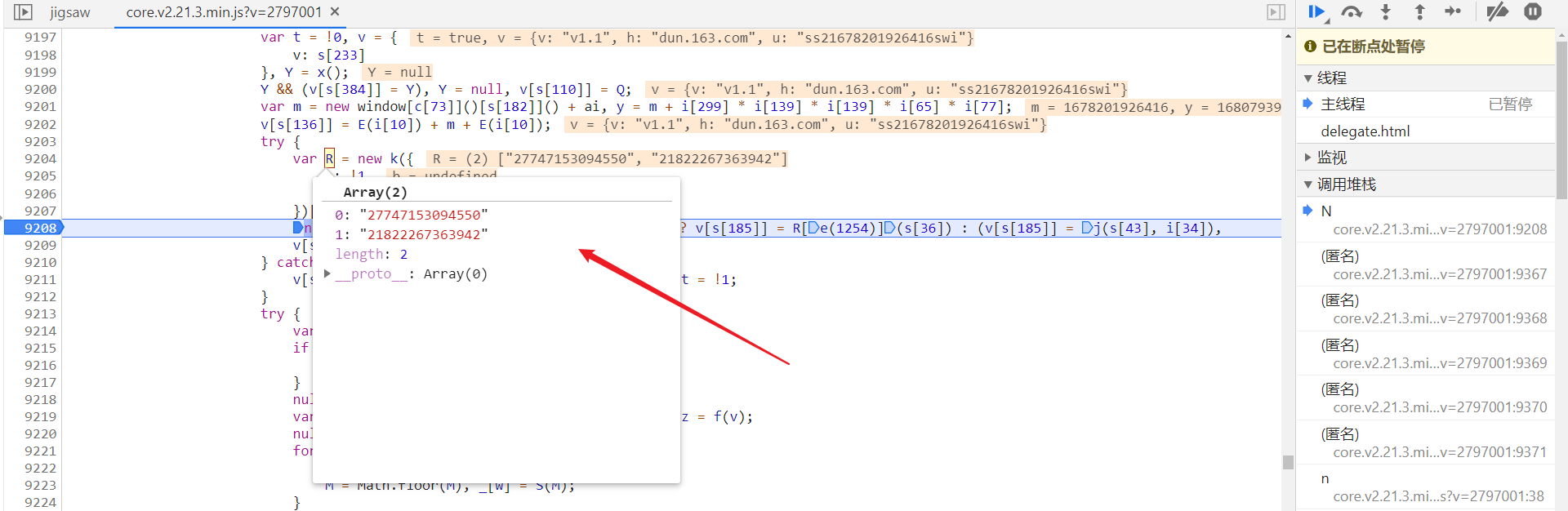Expand the 监视 section
Image resolution: width=1568 pixels, height=511 pixels.
pyautogui.click(x=1308, y=158)
